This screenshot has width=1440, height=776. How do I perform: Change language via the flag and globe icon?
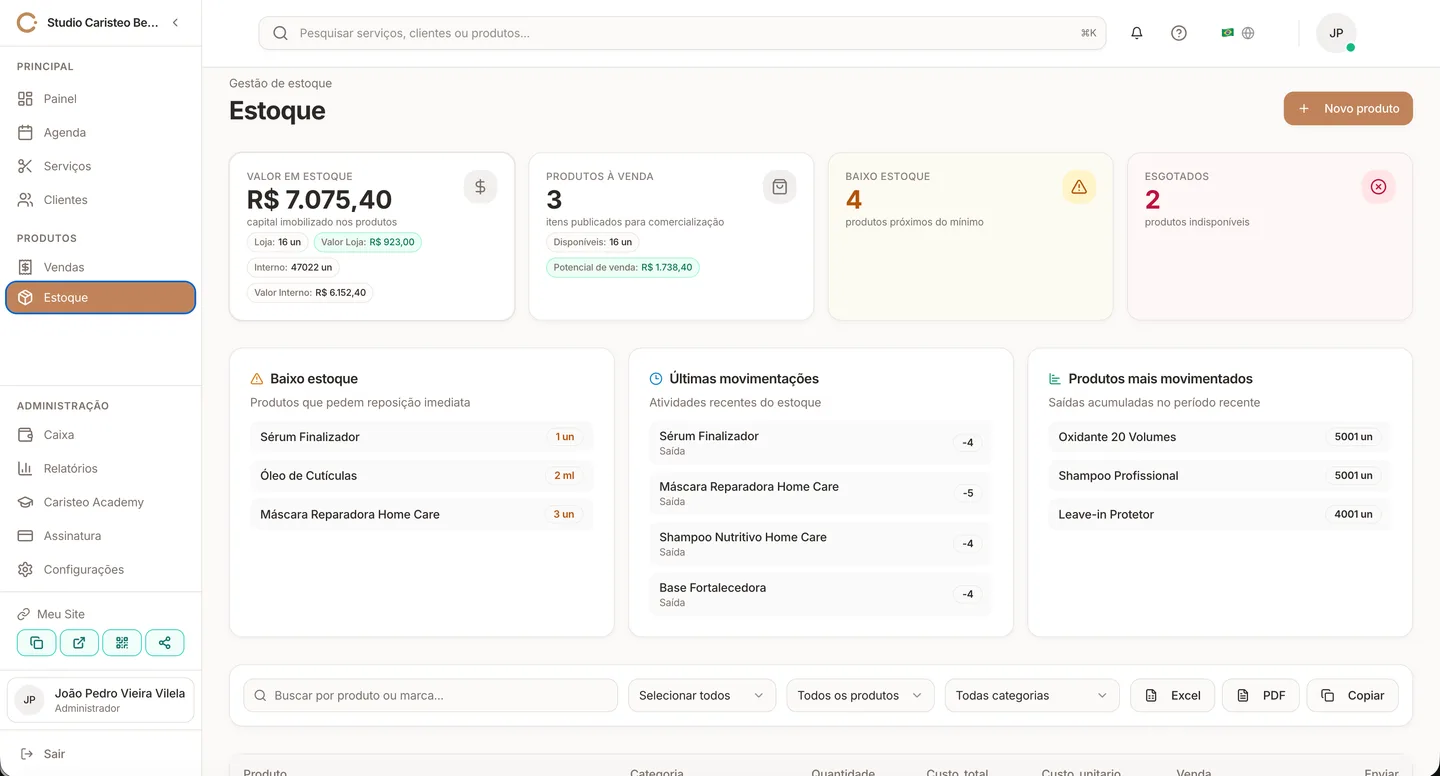click(1238, 33)
